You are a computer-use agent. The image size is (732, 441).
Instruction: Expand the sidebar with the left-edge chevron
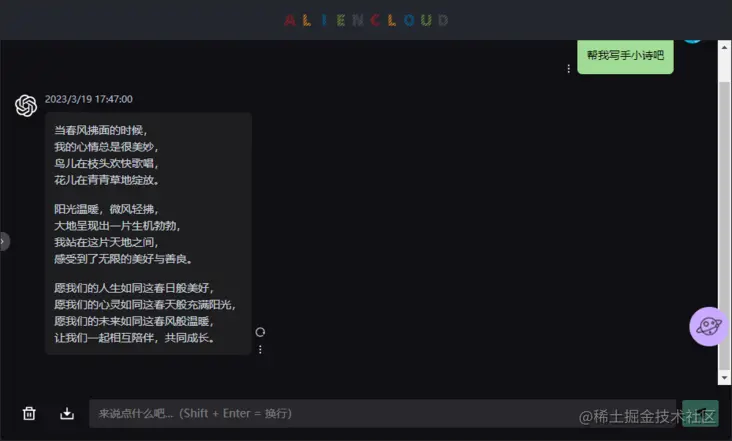(x=4, y=241)
